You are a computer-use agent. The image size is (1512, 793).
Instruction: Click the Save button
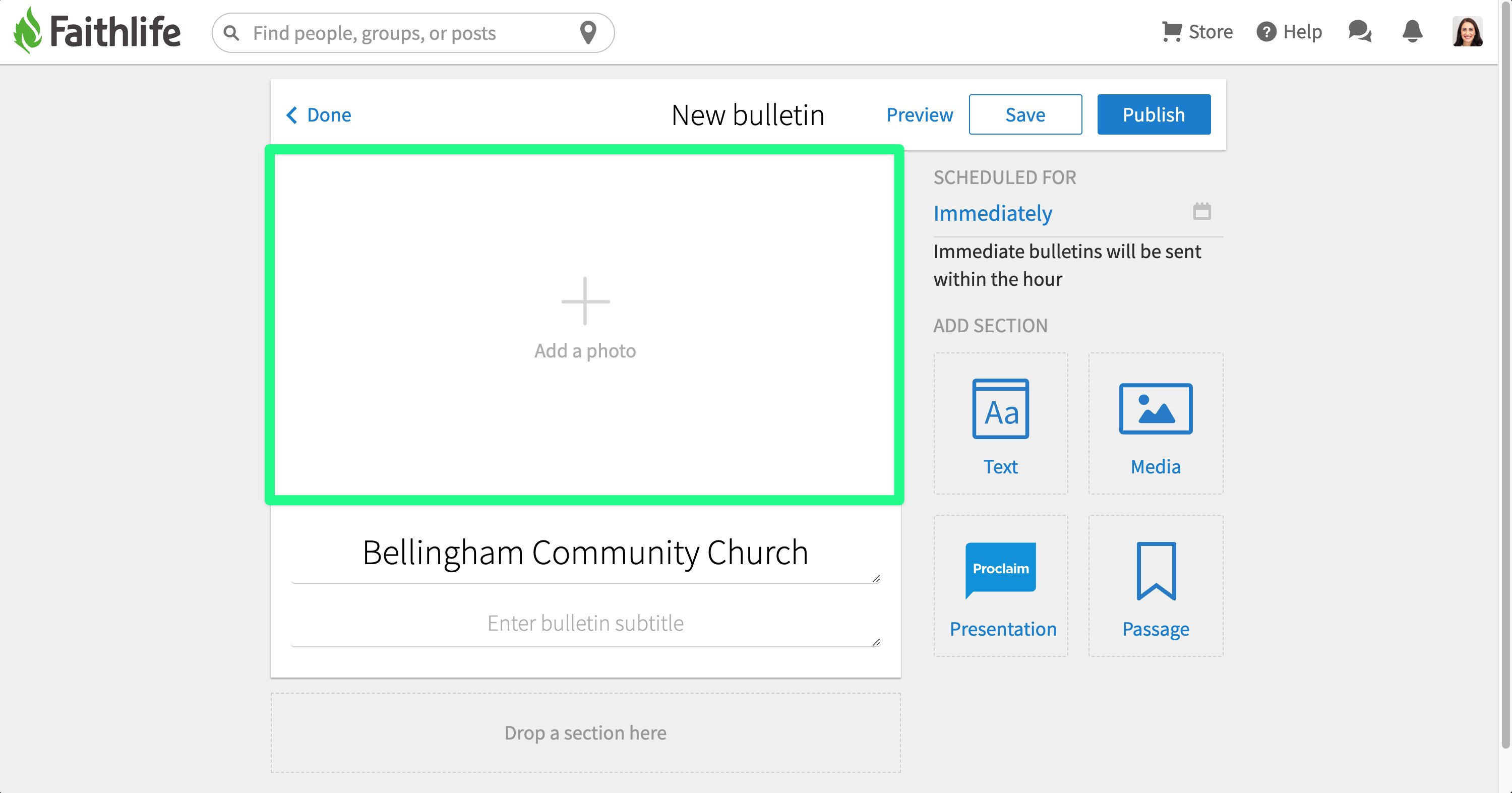tap(1025, 114)
